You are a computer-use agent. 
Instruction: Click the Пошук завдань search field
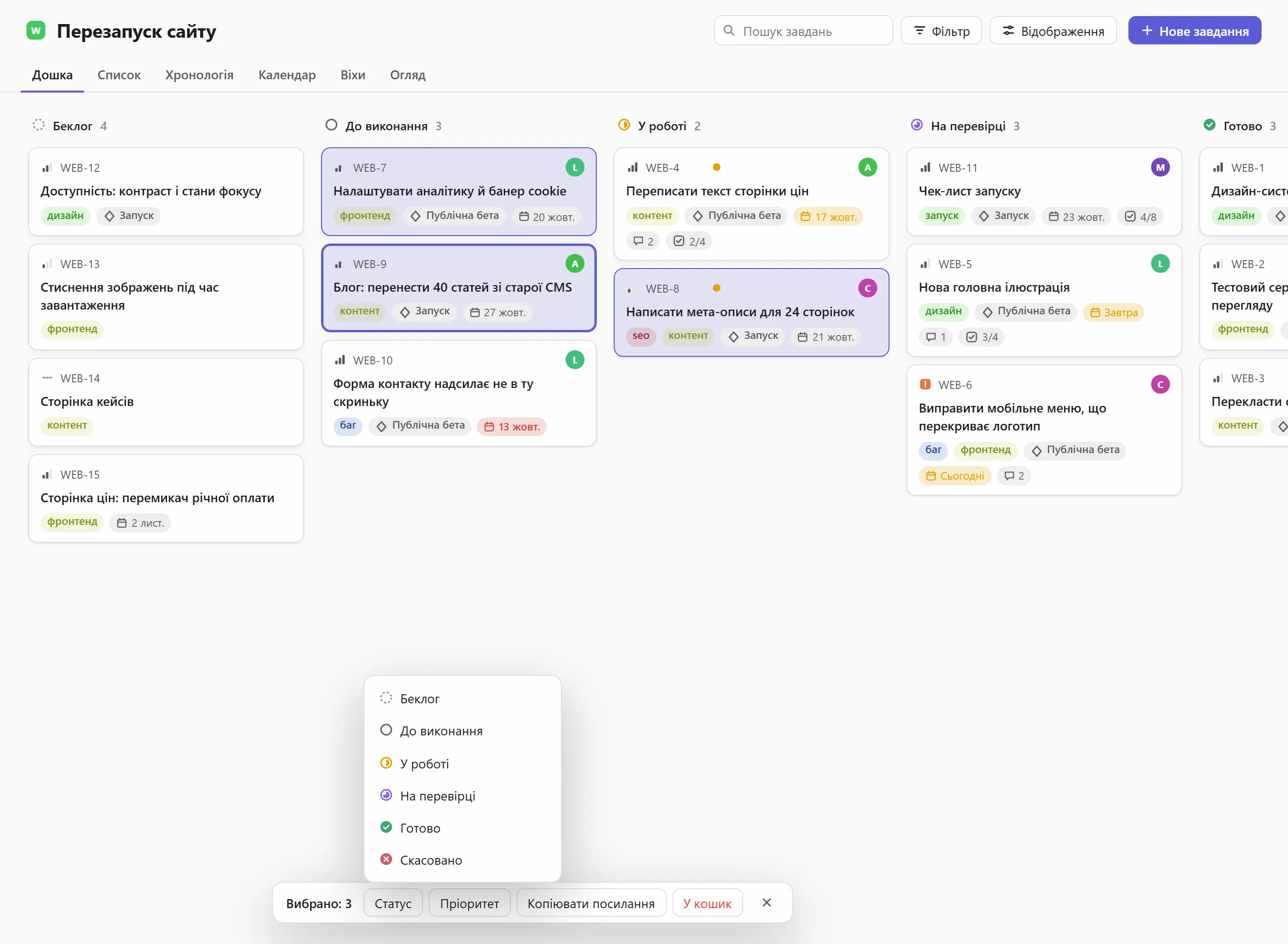point(804,31)
